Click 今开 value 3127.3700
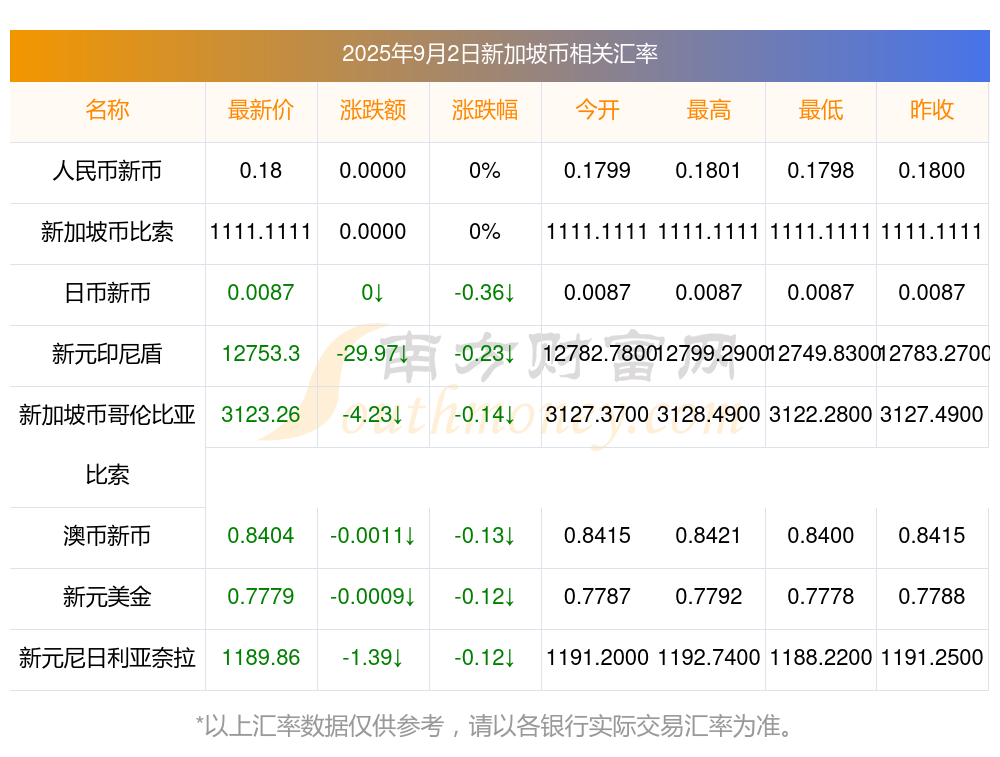Viewport: 1000px width, 757px height. tap(597, 415)
